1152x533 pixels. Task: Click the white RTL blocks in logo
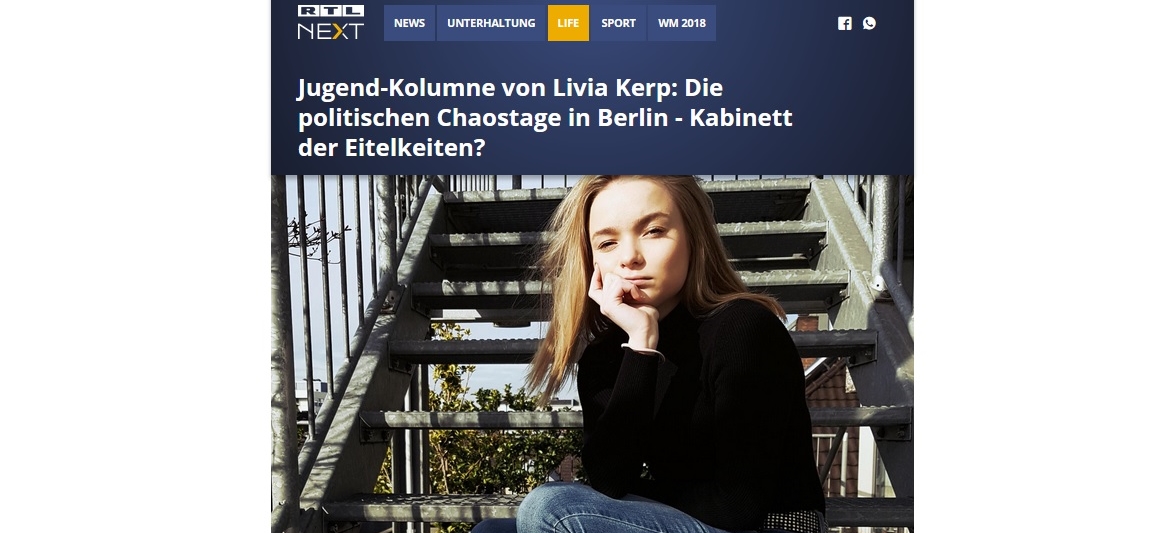click(331, 10)
